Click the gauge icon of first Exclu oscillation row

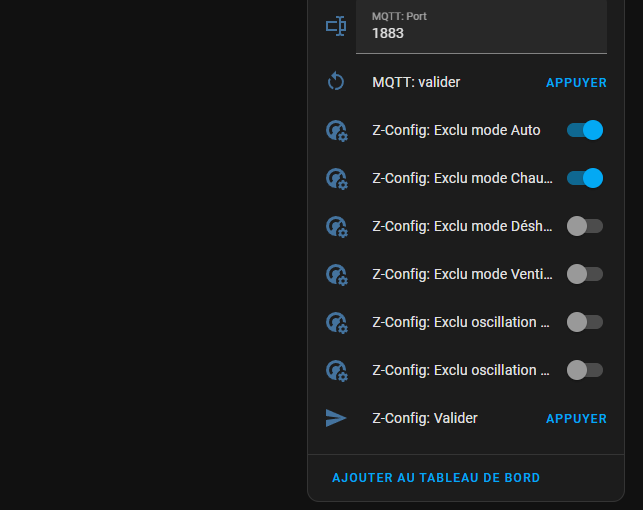pyautogui.click(x=337, y=323)
